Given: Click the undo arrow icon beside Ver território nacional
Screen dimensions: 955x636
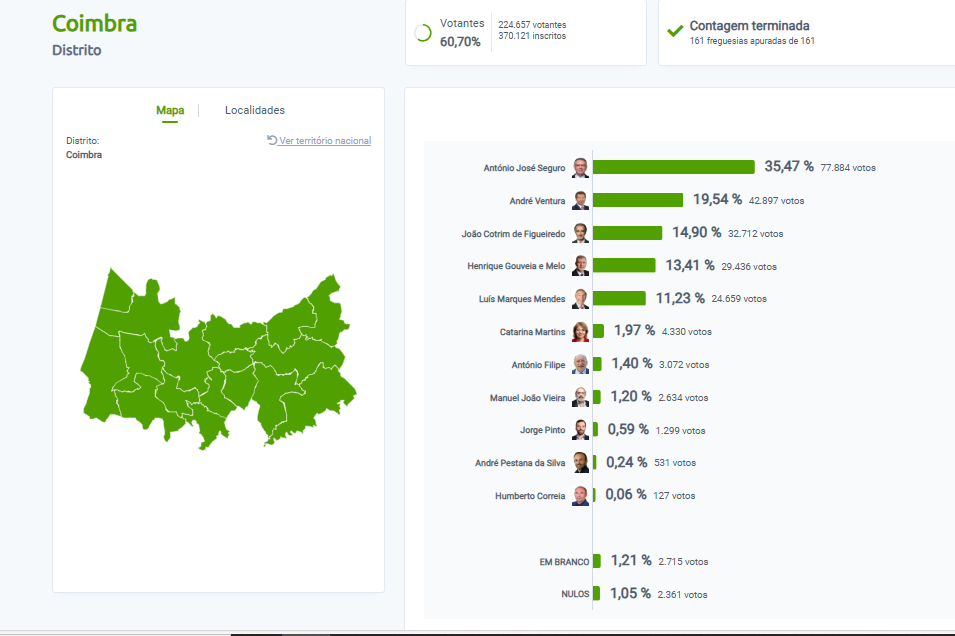Looking at the screenshot, I should point(272,140).
